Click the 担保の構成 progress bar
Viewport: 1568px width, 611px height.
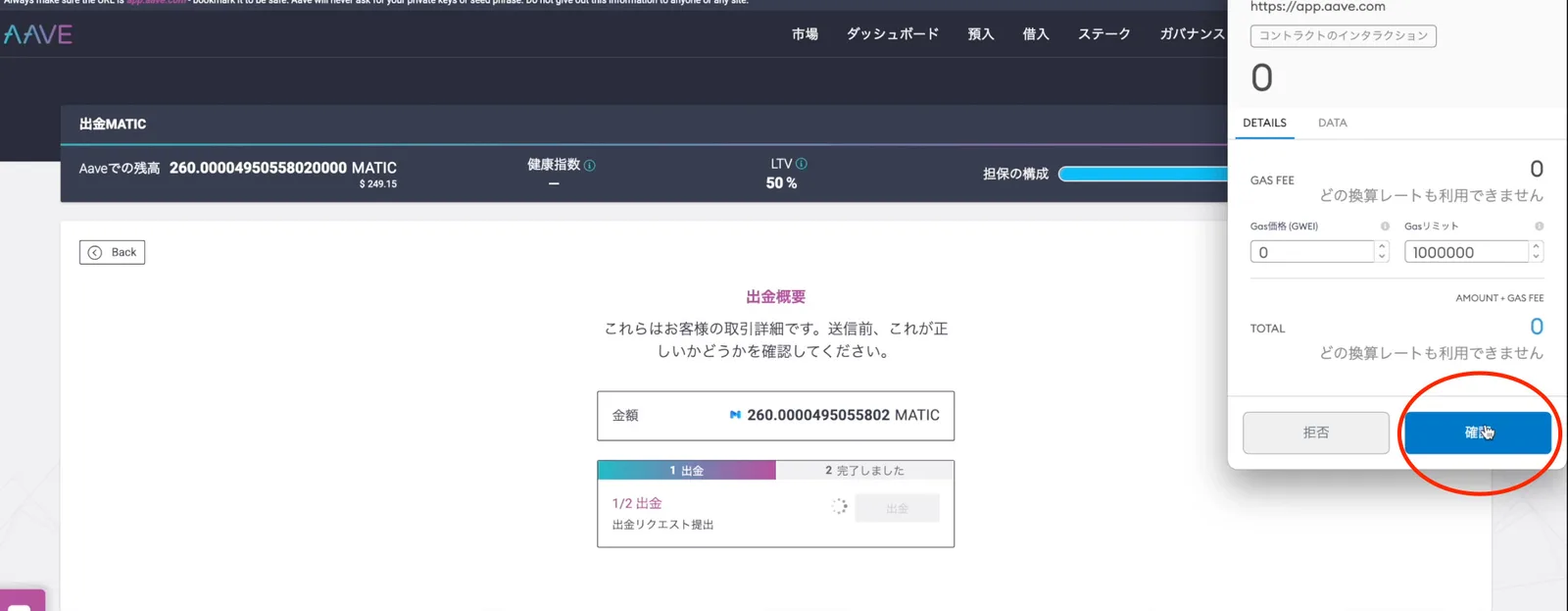(x=1143, y=174)
